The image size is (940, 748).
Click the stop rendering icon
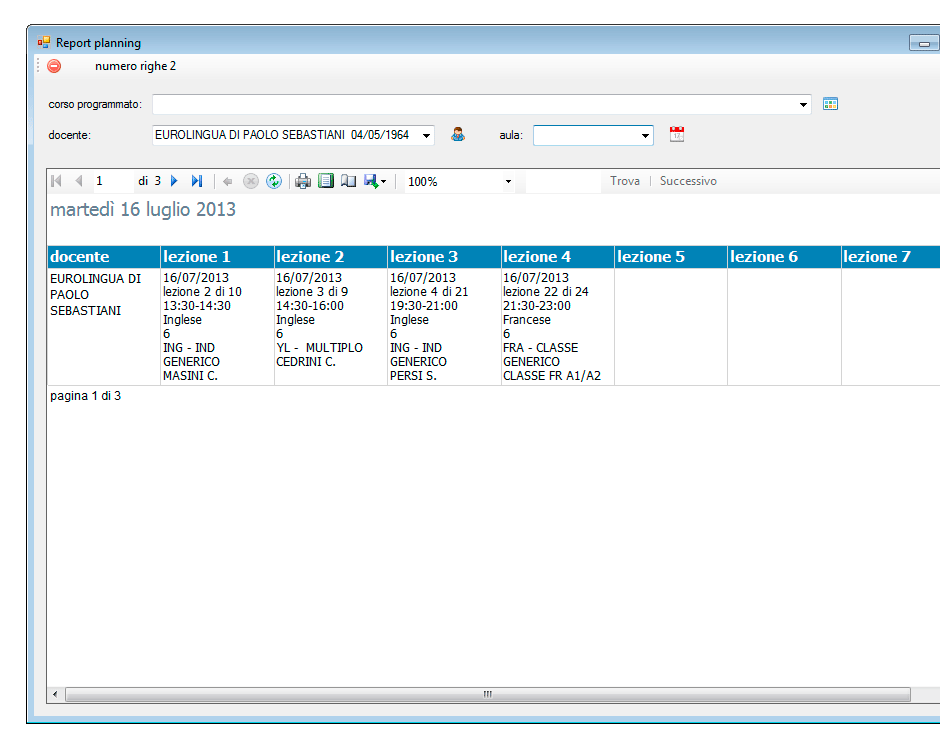pos(251,181)
